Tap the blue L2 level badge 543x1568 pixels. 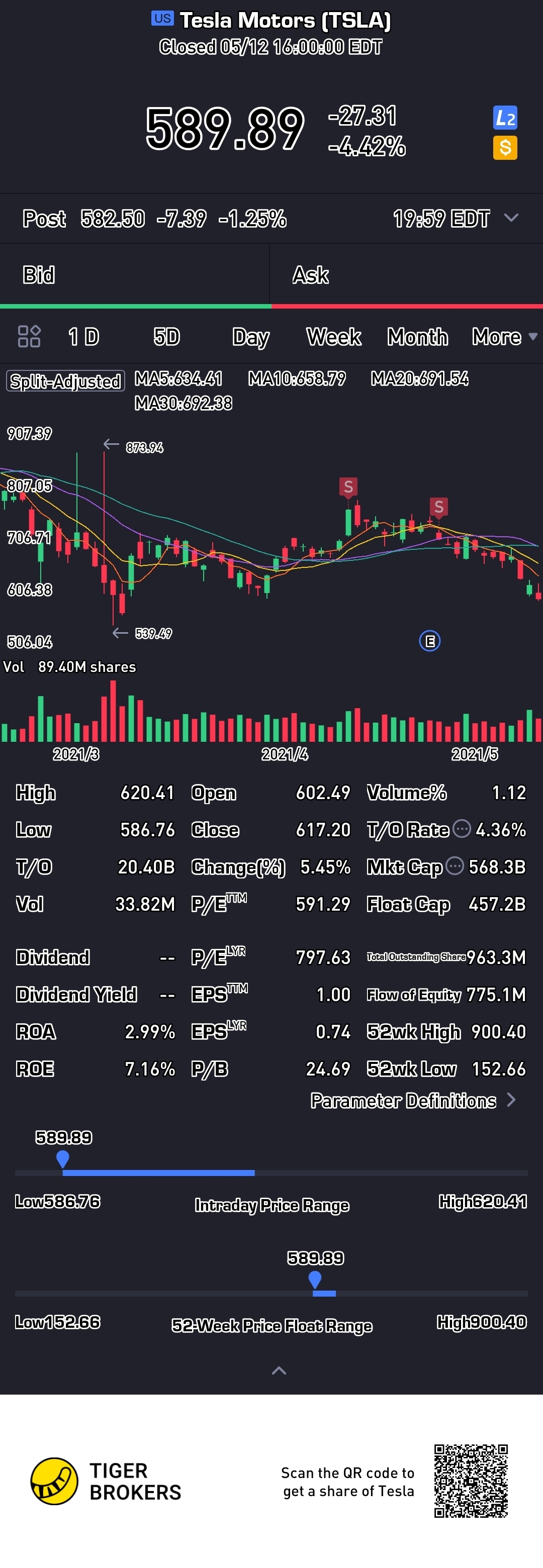tap(505, 118)
